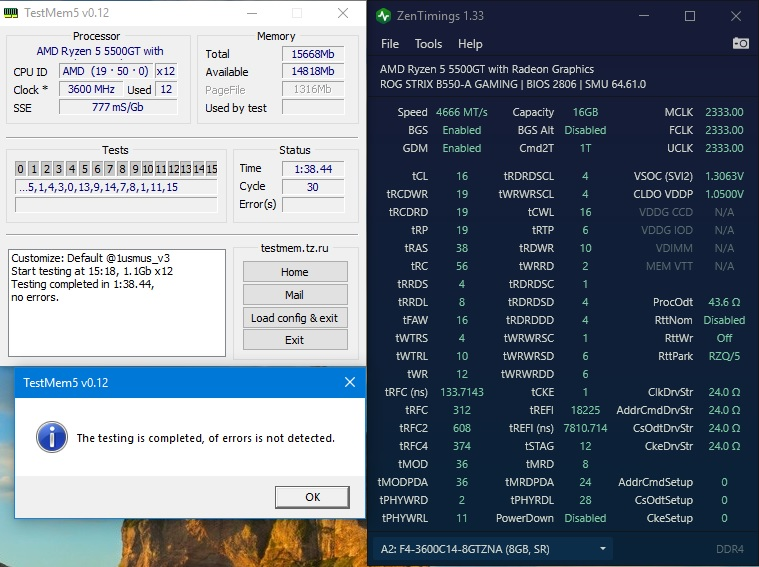Click Load config & exit button
This screenshot has height=567, width=759.
(295, 318)
